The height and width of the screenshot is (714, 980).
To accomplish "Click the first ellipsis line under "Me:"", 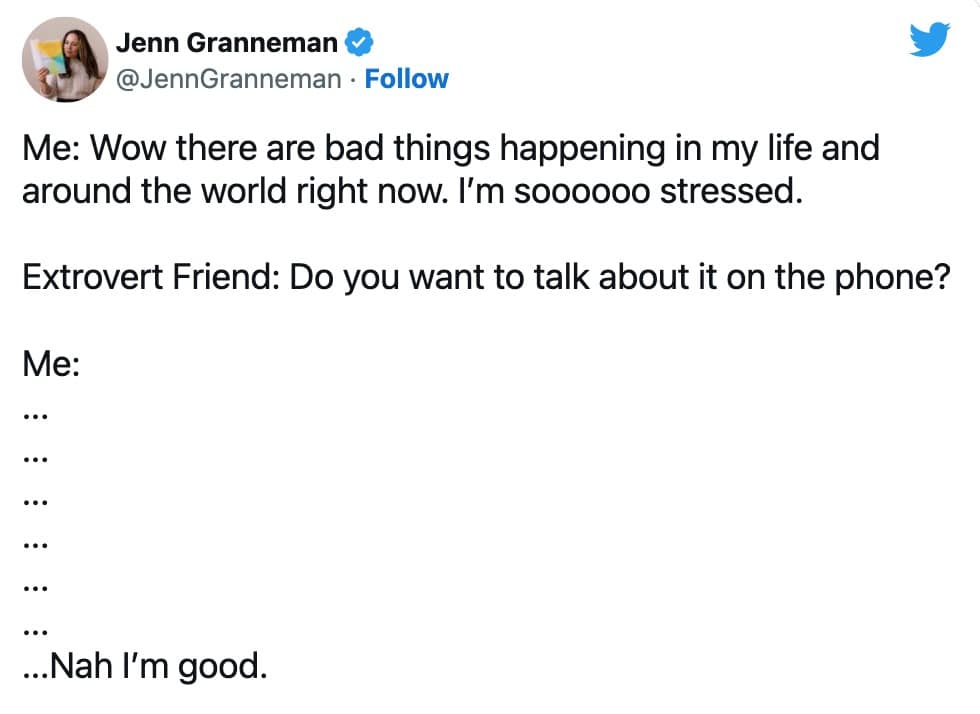I will [35, 417].
